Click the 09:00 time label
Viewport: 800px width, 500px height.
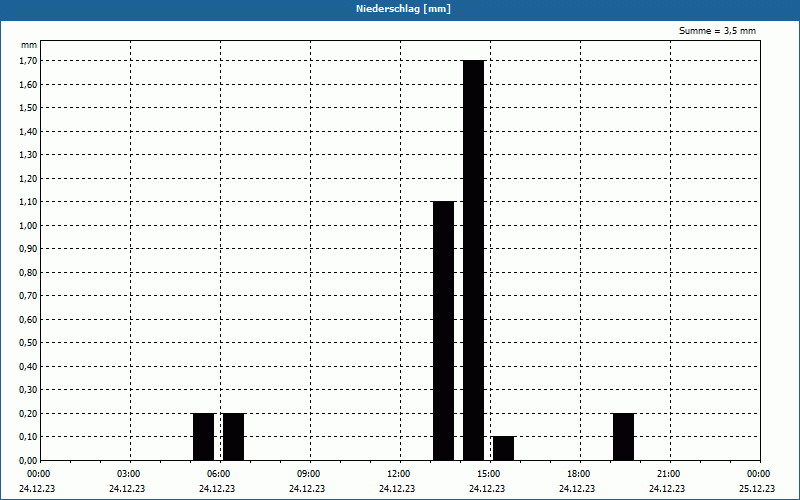[x=309, y=474]
